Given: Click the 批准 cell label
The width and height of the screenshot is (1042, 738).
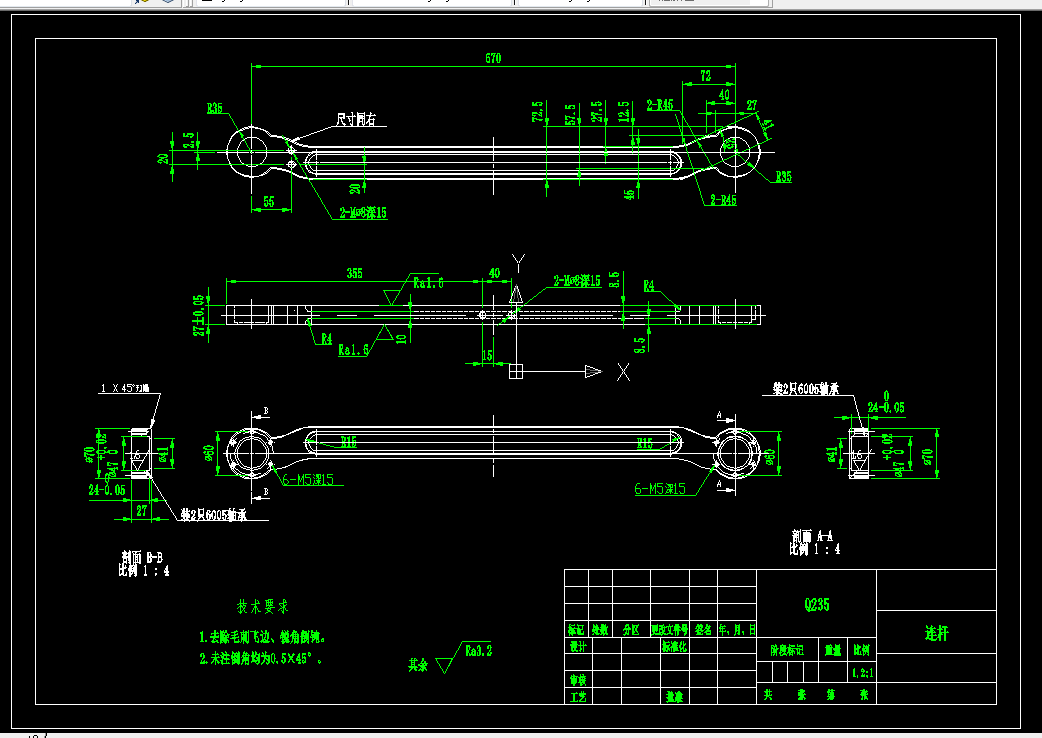Looking at the screenshot, I should pyautogui.click(x=675, y=697).
